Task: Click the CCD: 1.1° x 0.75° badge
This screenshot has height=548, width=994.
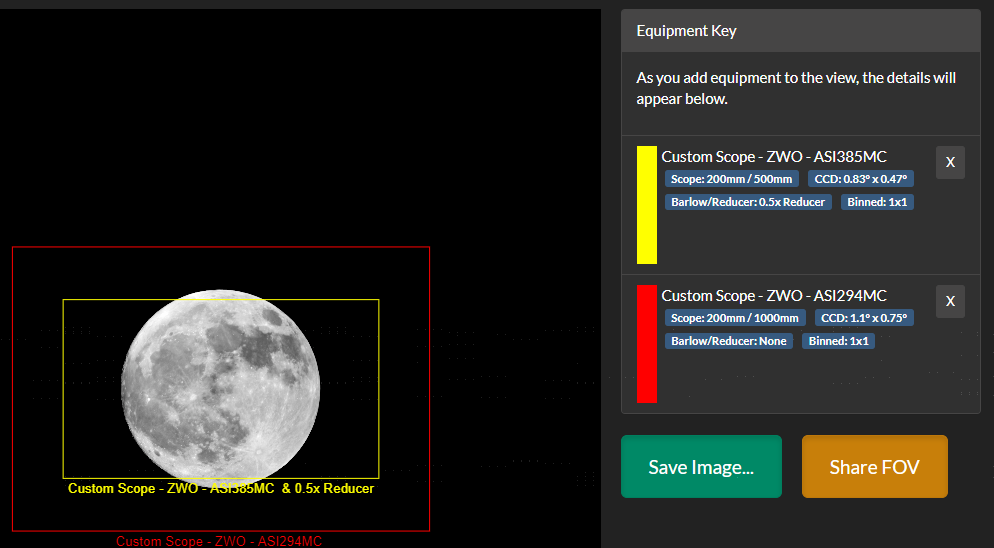Action: click(863, 318)
